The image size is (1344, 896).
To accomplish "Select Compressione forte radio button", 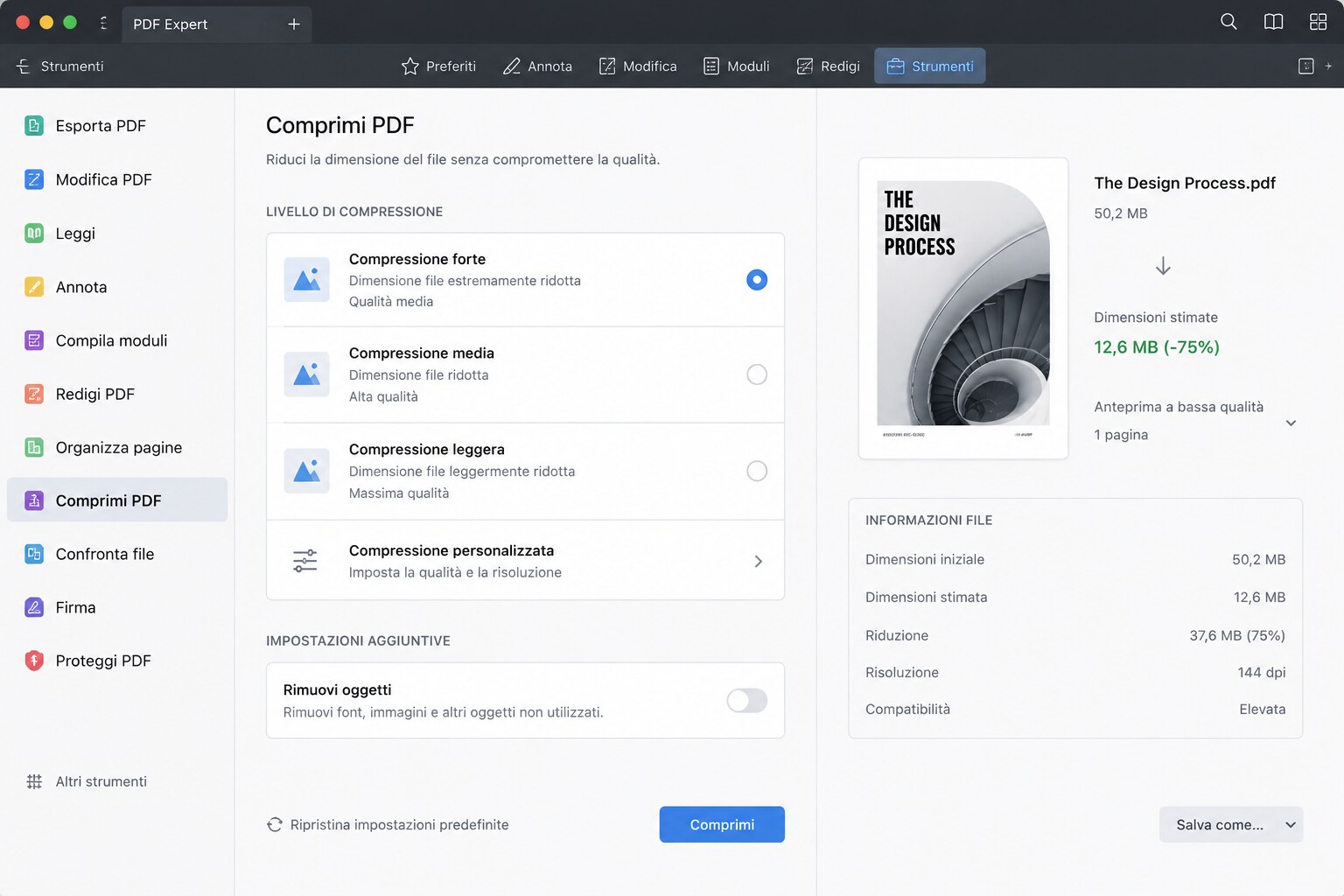I will tap(757, 280).
